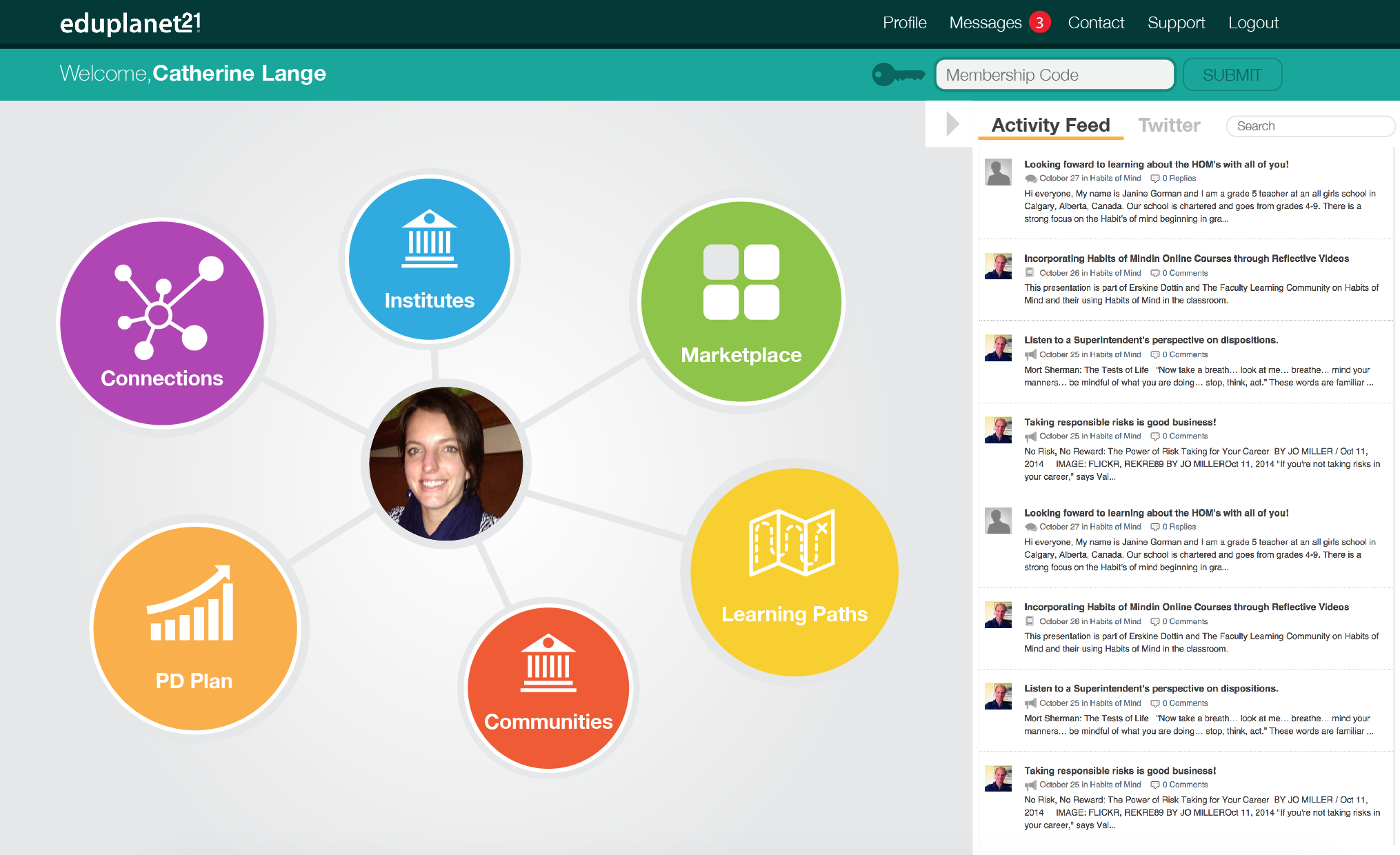
Task: Collapse the activity feed panel arrow
Action: 952,124
